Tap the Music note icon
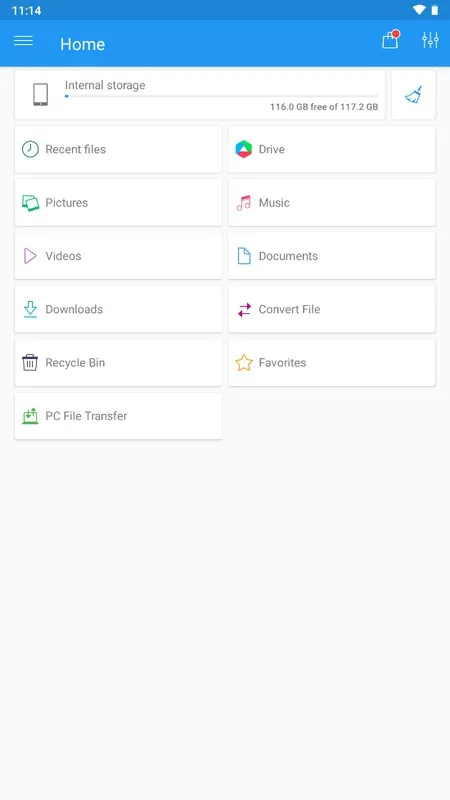The width and height of the screenshot is (450, 800). coord(243,203)
